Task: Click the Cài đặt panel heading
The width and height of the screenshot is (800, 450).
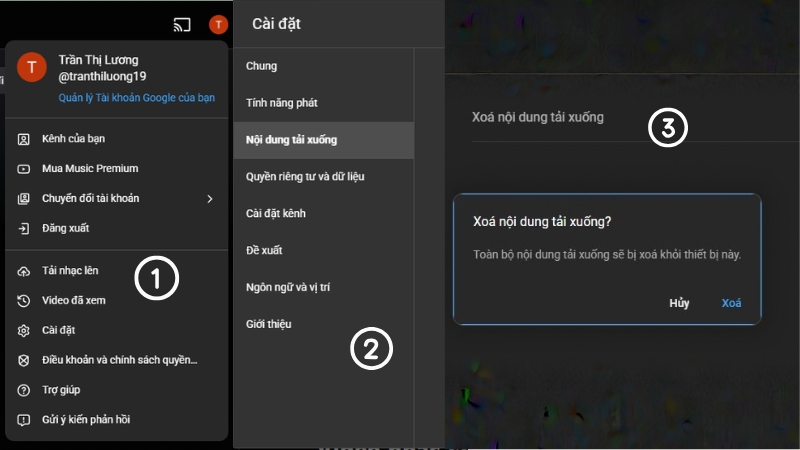Action: click(x=276, y=24)
